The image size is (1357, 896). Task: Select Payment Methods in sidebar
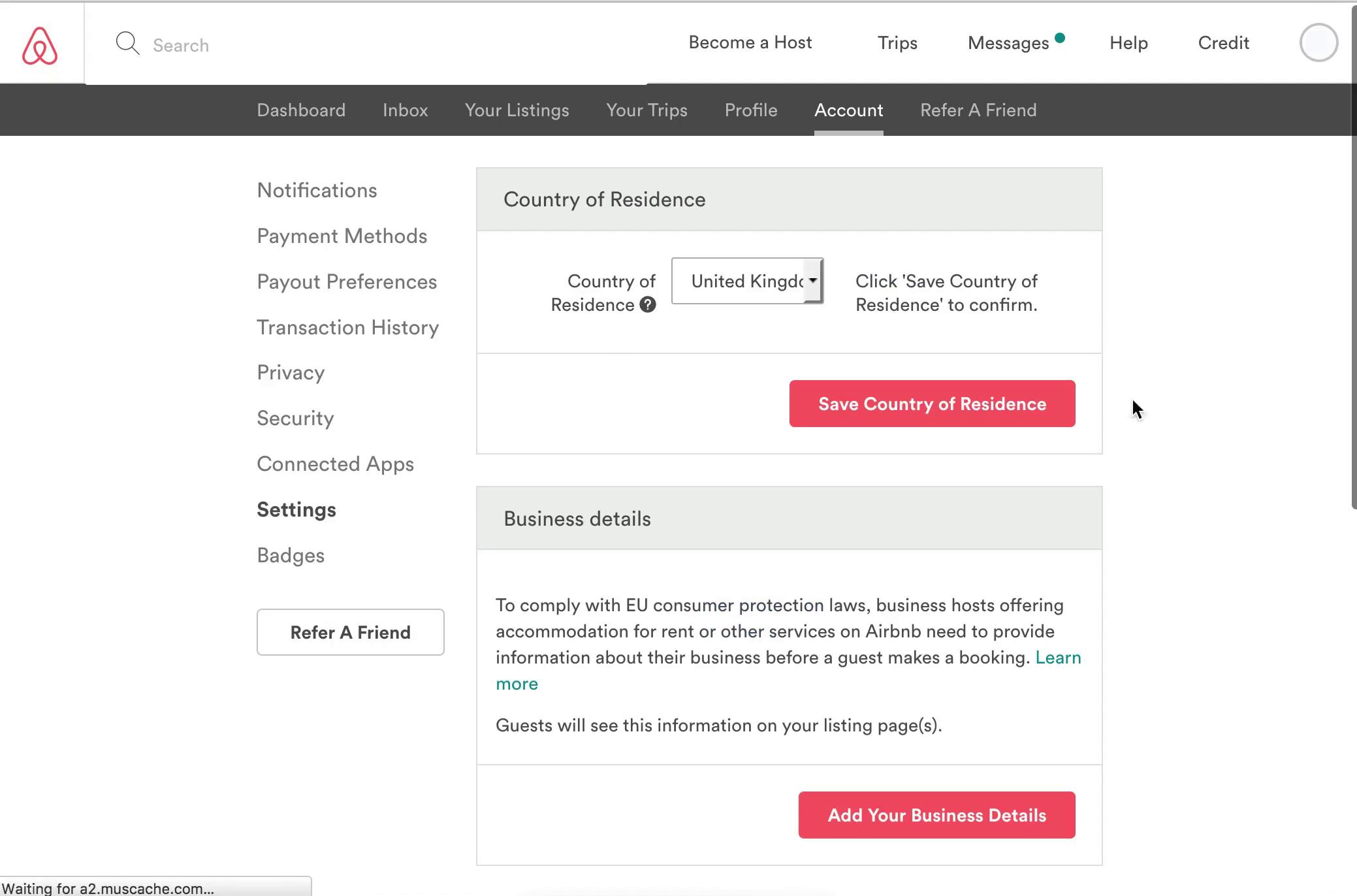pos(342,236)
